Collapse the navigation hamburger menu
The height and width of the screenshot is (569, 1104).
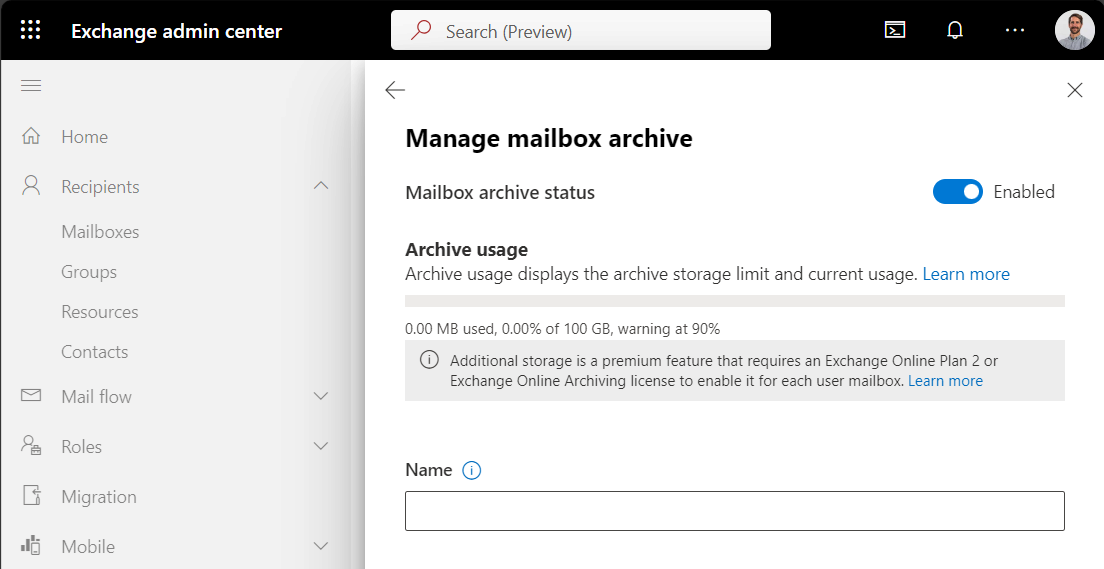coord(31,86)
